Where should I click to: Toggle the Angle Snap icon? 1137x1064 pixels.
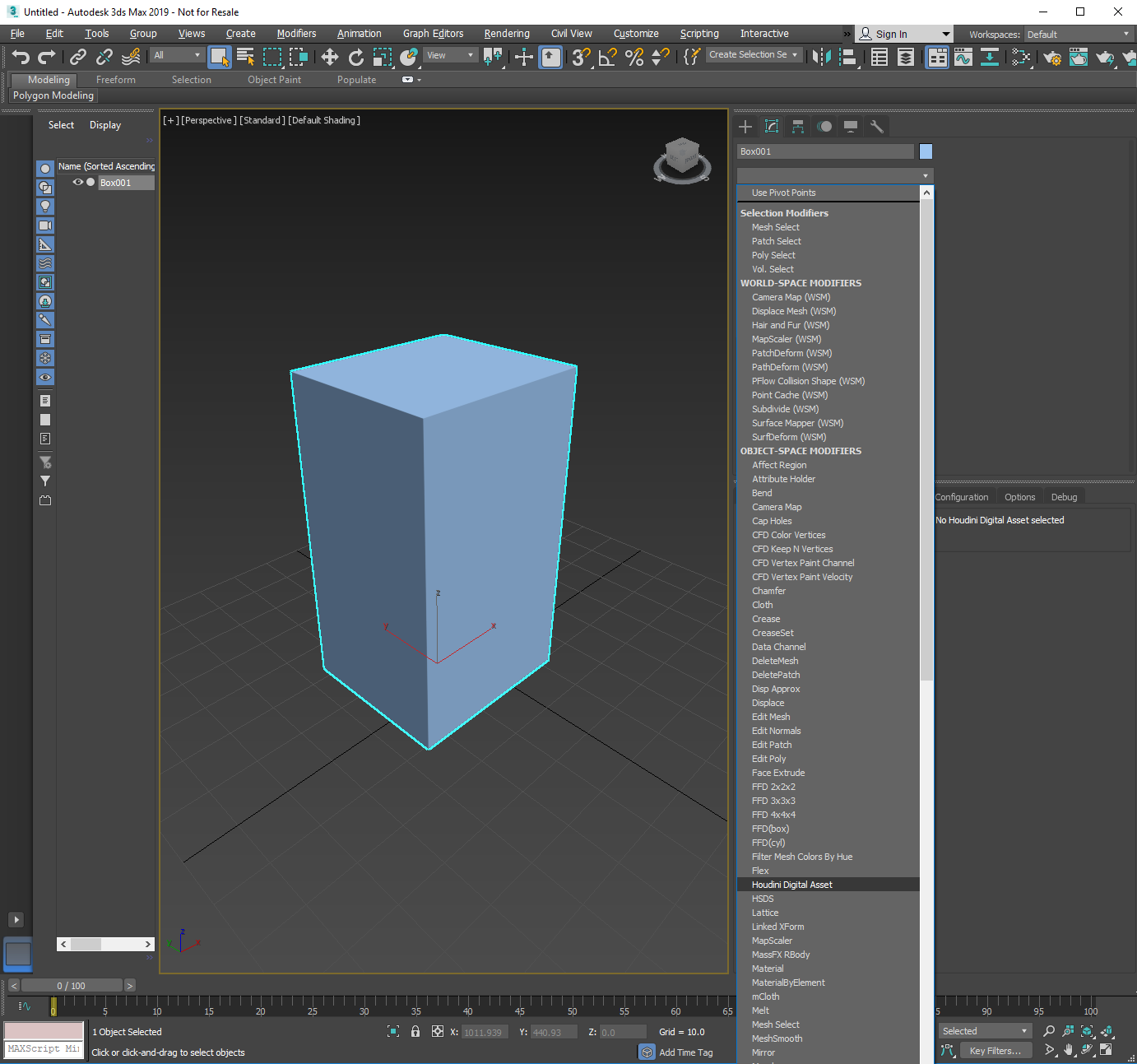click(607, 57)
